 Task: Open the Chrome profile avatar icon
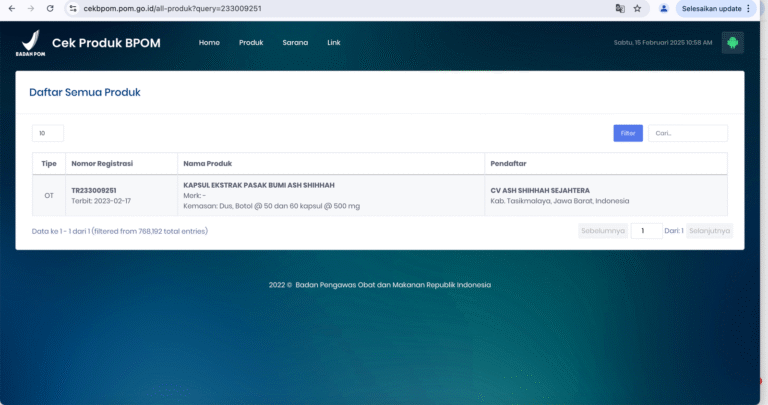664,8
